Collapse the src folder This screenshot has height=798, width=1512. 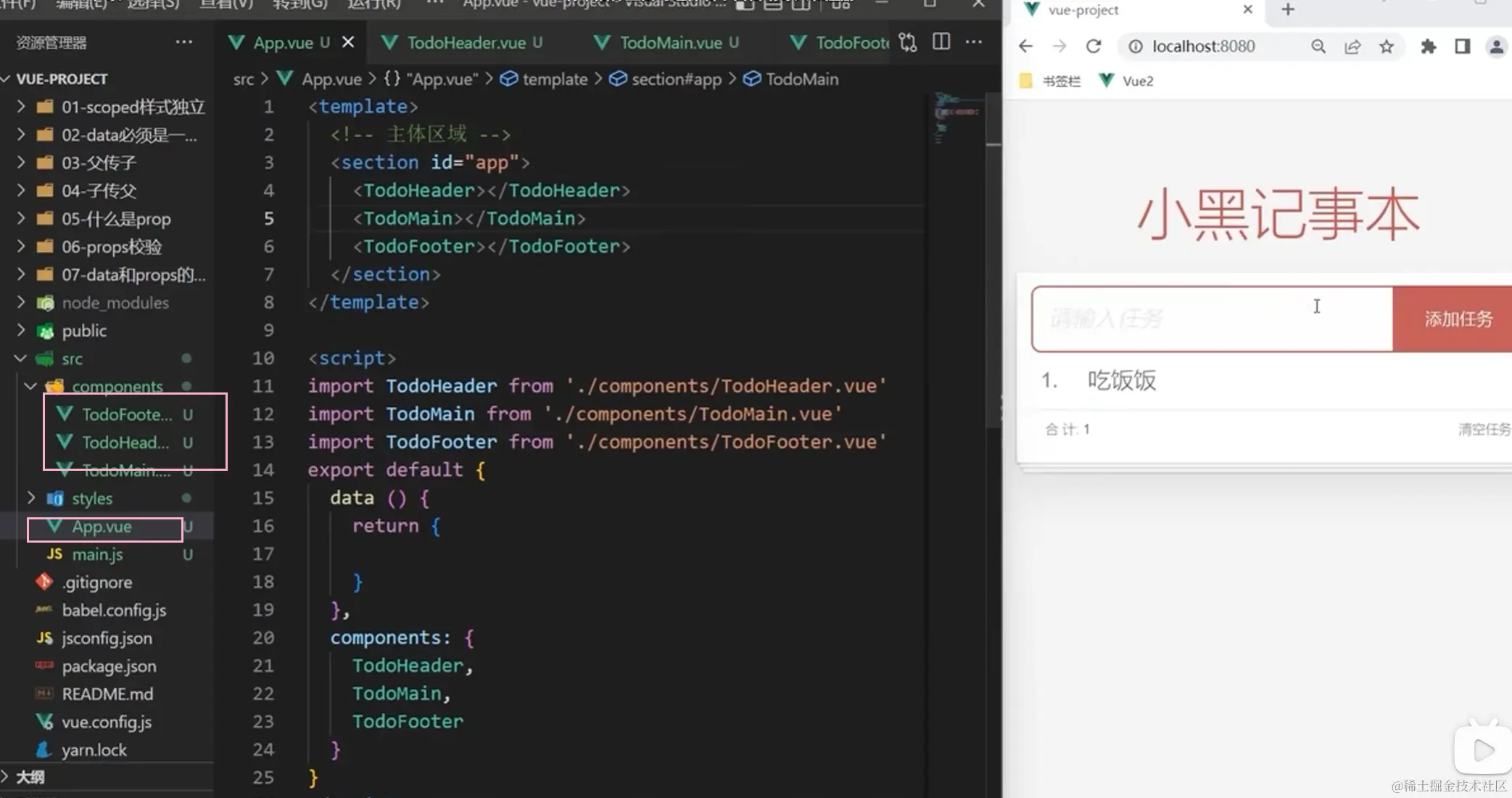(71, 358)
